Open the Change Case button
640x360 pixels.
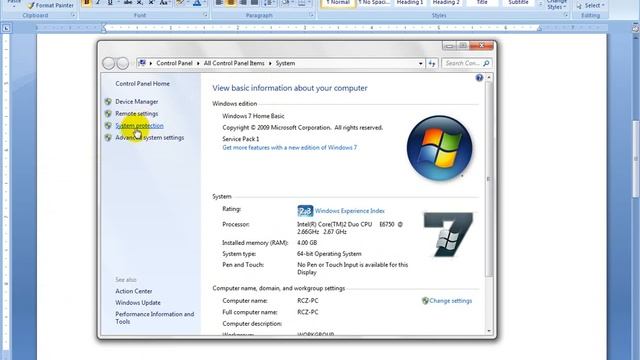pos(164,3)
